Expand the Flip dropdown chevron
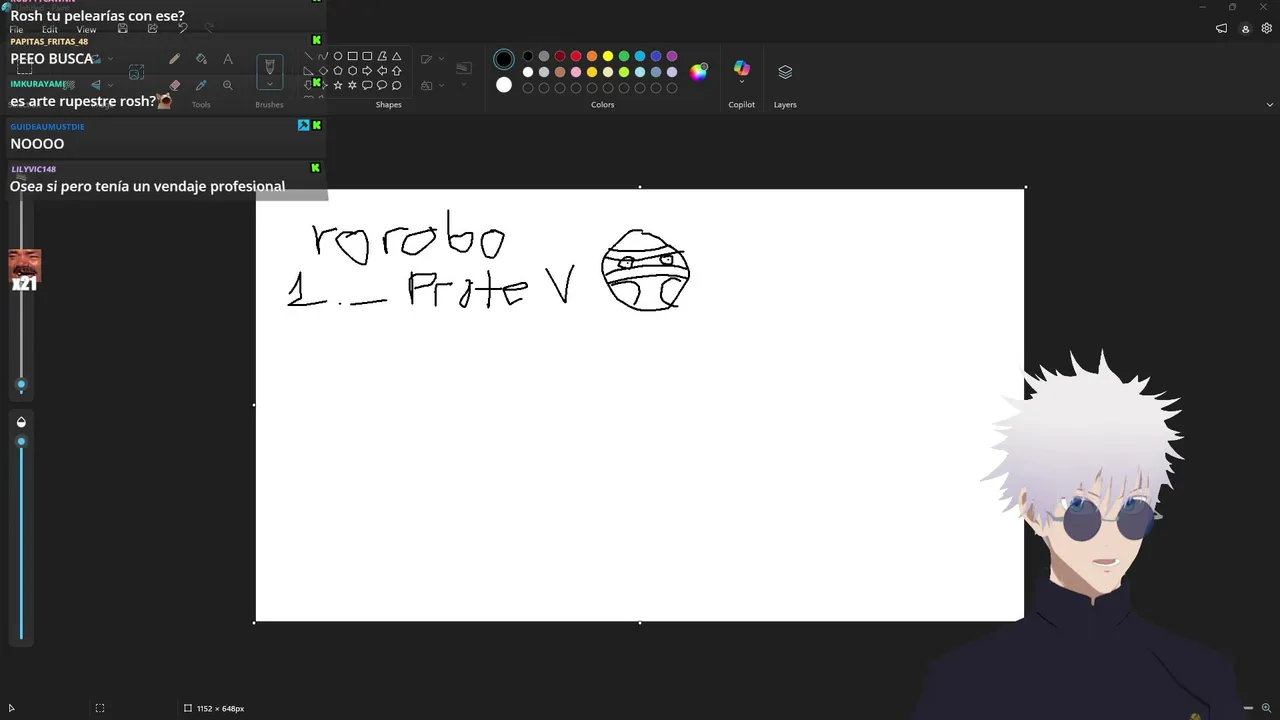This screenshot has width=1280, height=720. (110, 85)
